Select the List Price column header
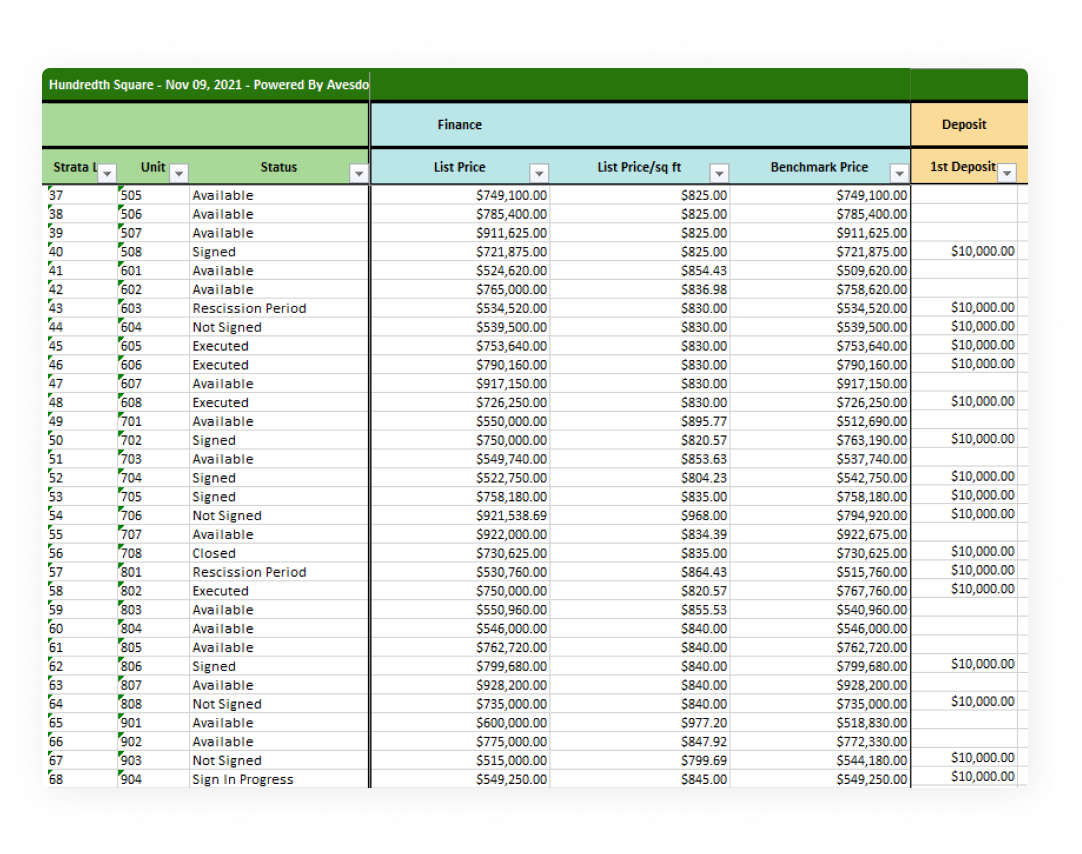 click(x=460, y=167)
